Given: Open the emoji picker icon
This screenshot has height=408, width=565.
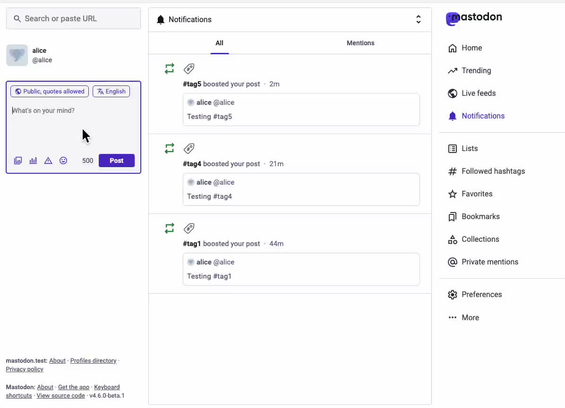Looking at the screenshot, I should pos(63,161).
